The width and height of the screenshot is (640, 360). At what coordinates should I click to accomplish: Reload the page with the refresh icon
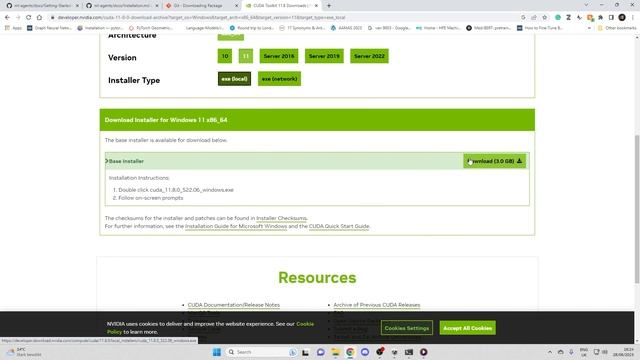click(x=29, y=18)
